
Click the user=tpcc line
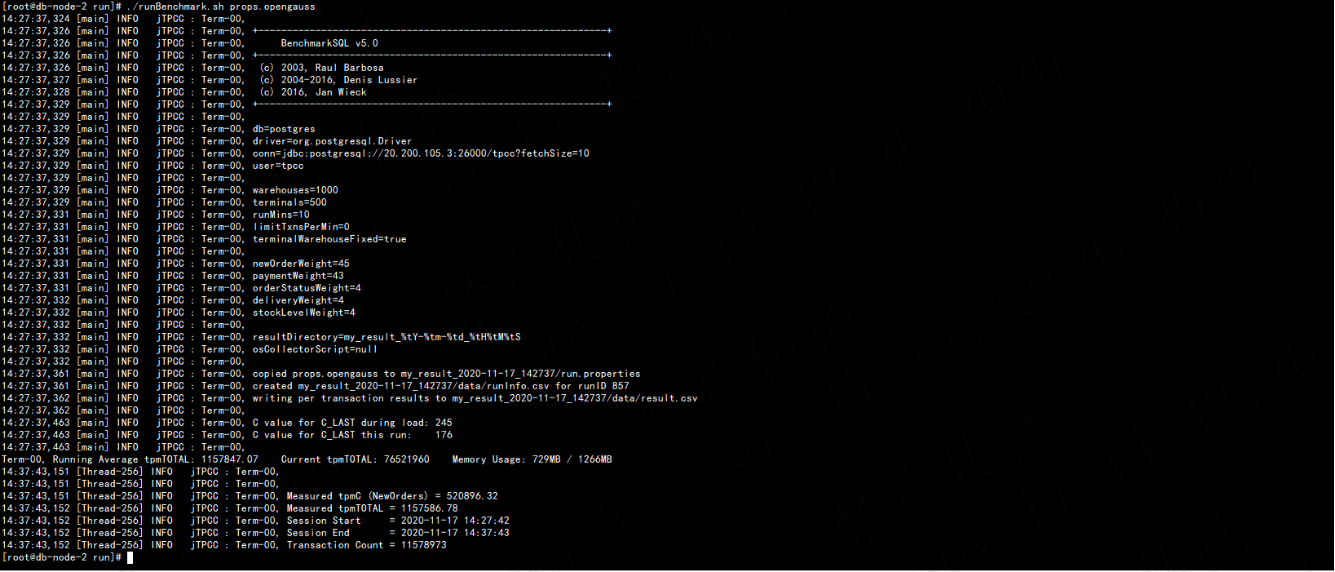coord(278,166)
